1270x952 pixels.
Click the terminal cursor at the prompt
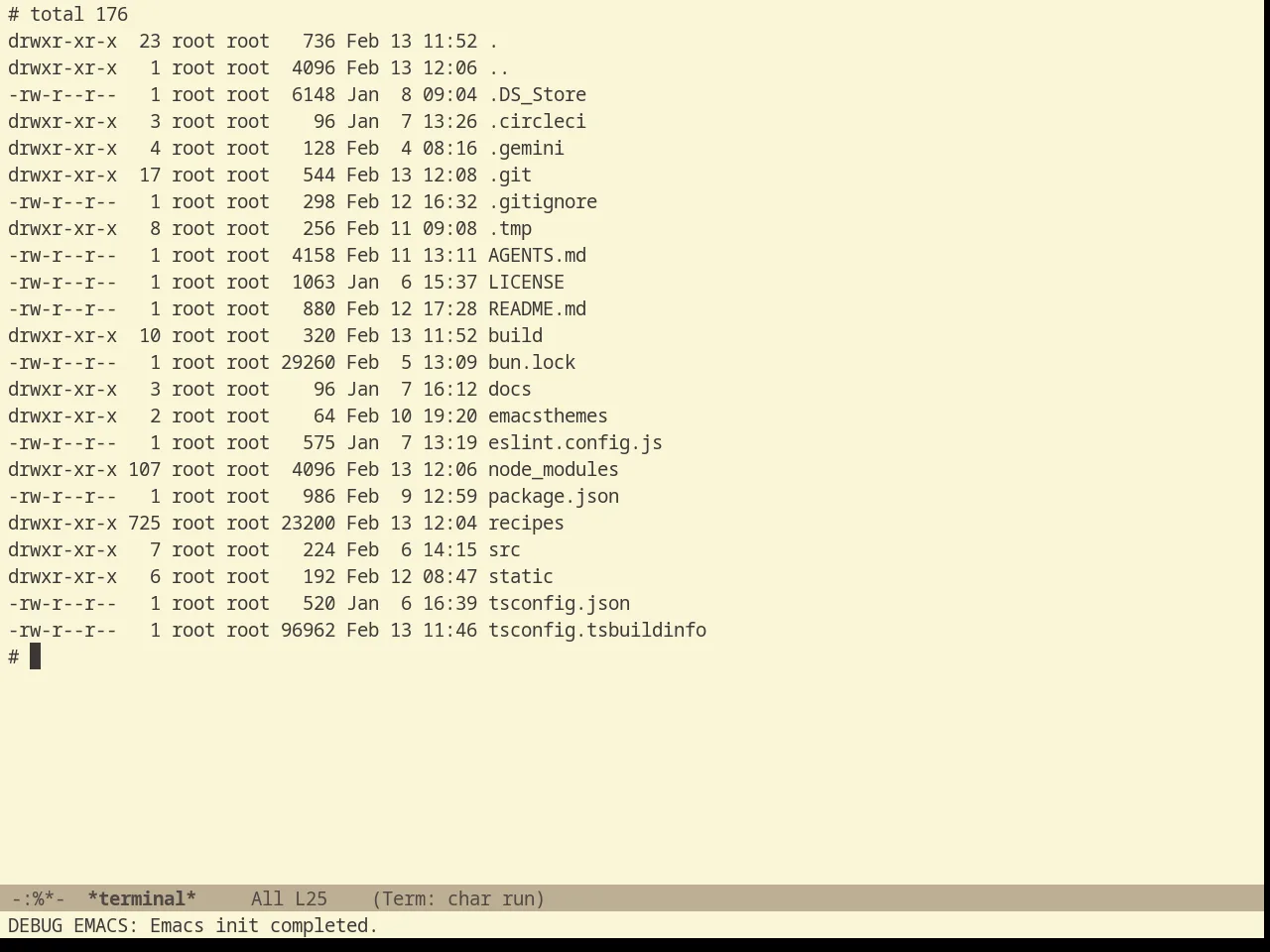[35, 656]
